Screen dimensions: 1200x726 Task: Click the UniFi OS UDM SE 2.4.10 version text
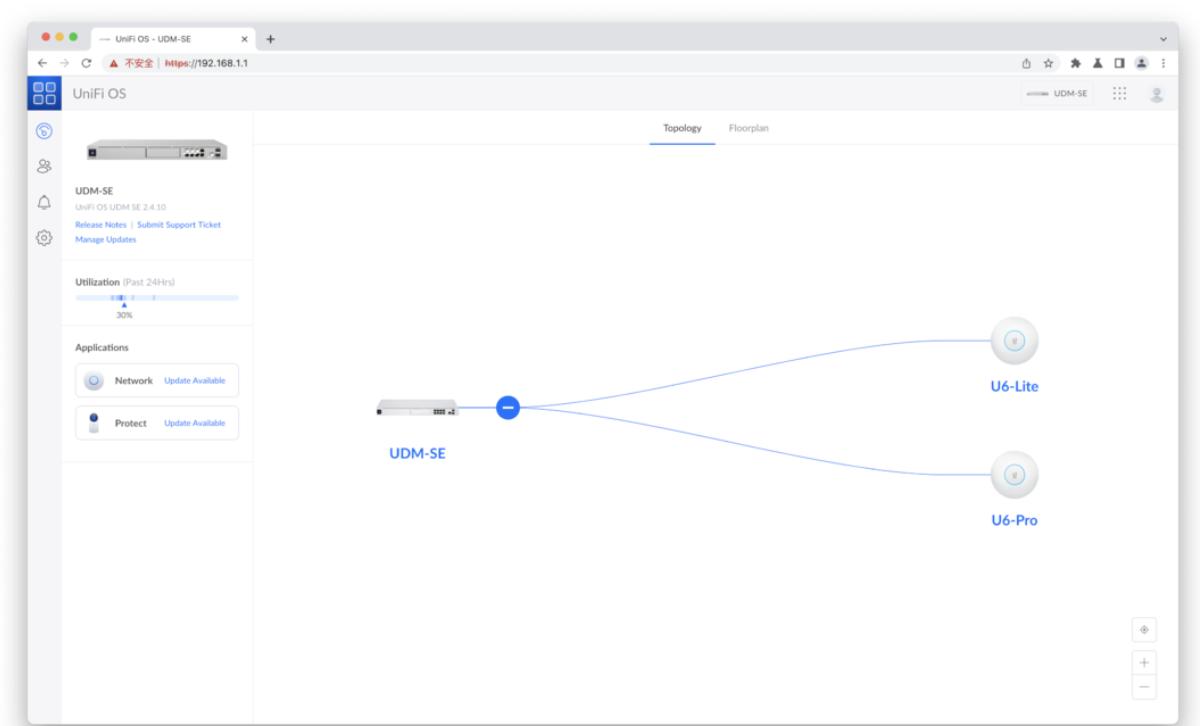click(x=121, y=207)
